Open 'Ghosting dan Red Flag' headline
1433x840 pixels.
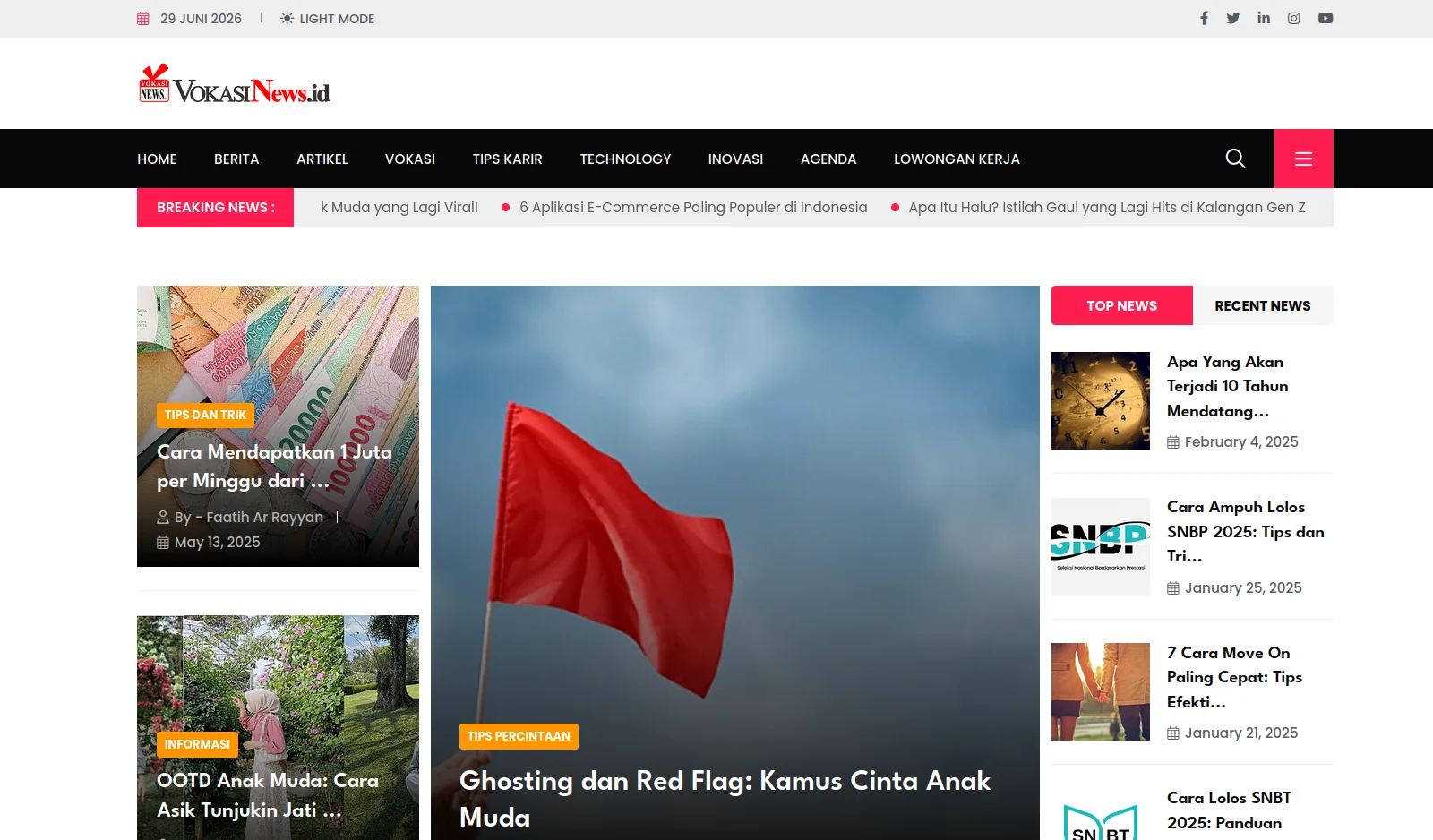coord(725,799)
